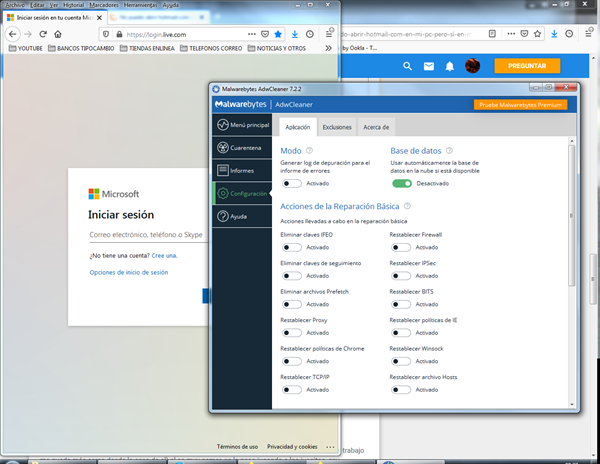Go to Firefox home page

58,34
